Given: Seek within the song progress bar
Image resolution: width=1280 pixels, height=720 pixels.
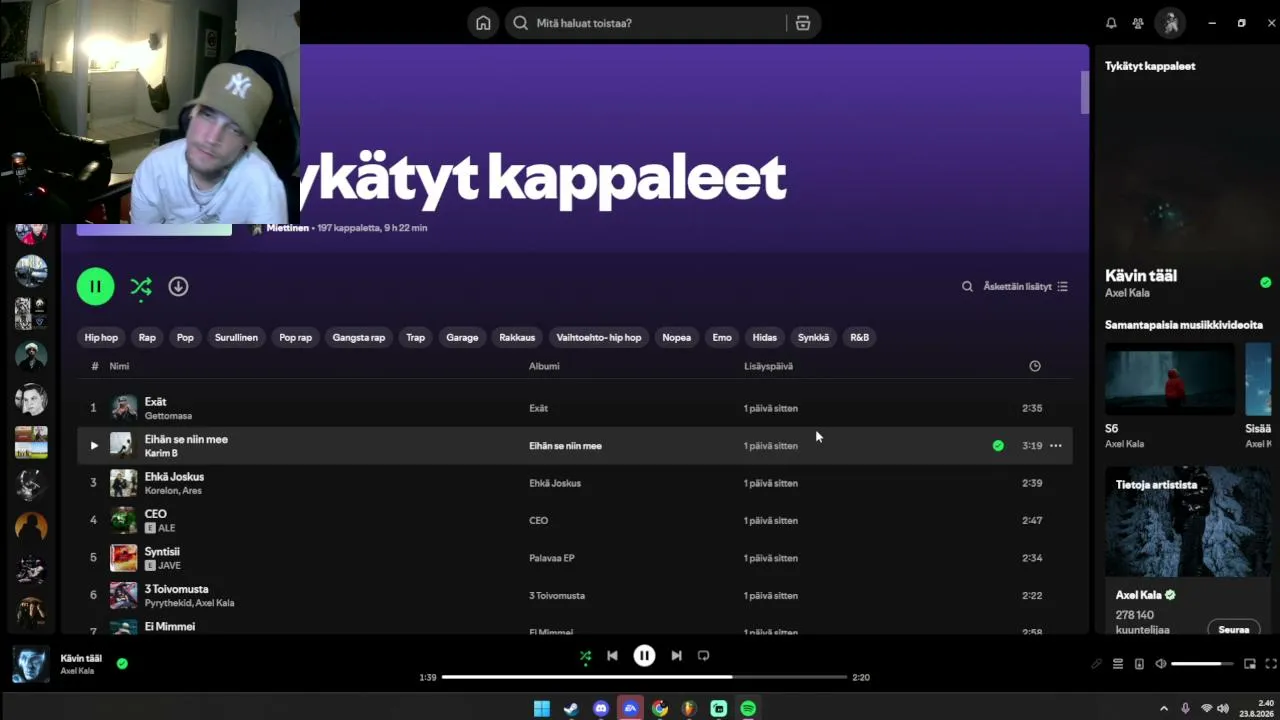Looking at the screenshot, I should tap(644, 677).
